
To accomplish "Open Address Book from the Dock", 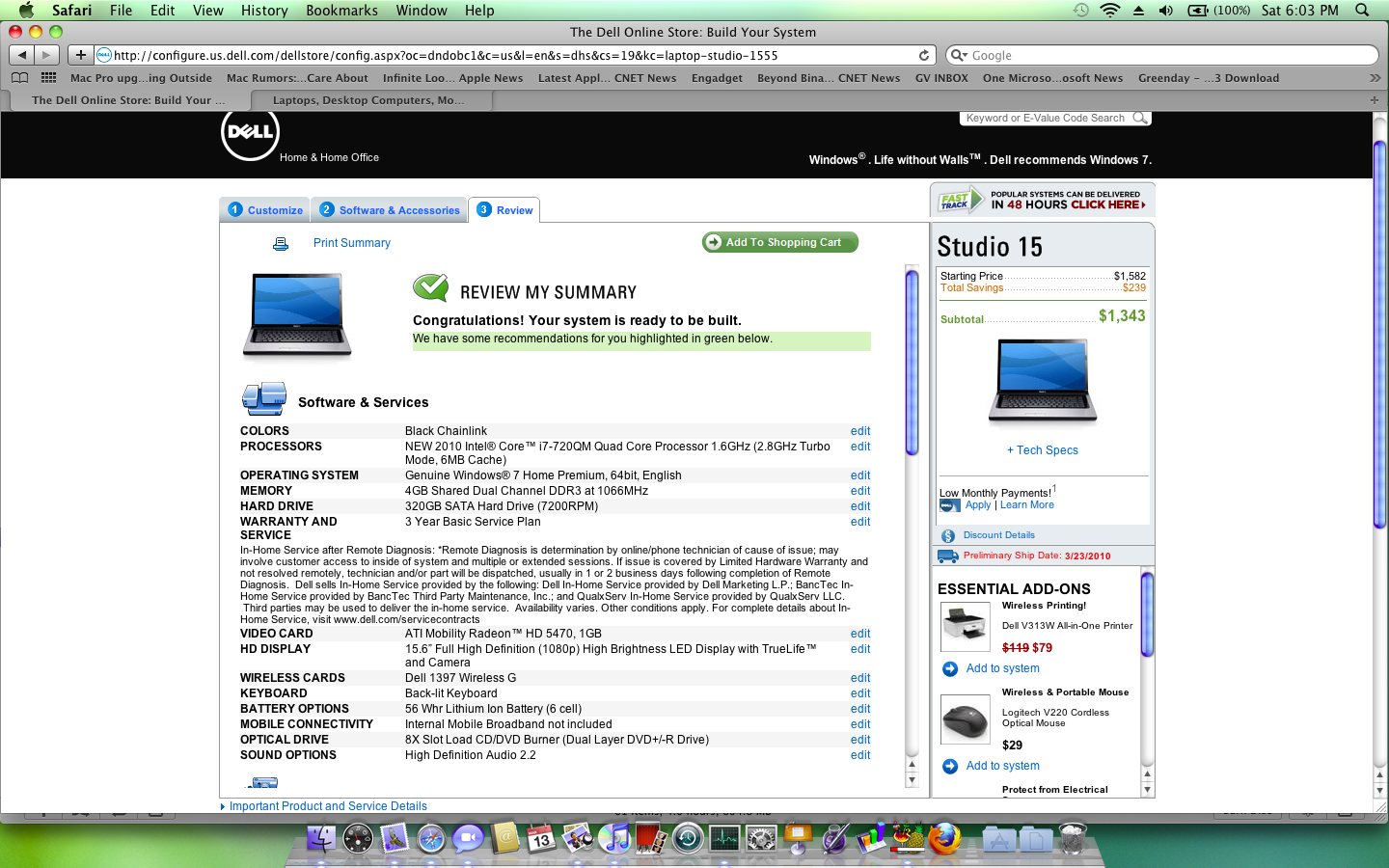I will click(504, 838).
